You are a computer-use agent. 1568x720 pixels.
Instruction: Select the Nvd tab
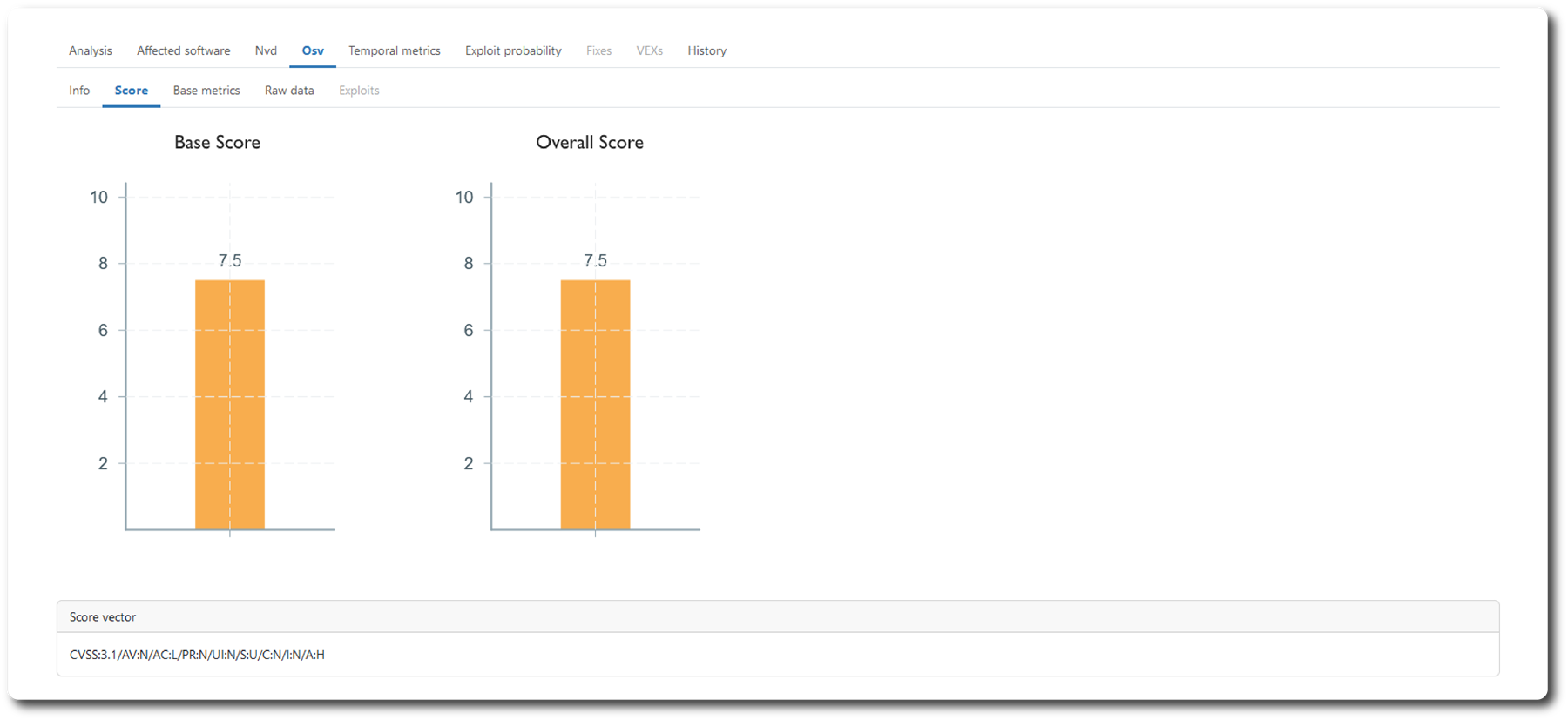click(x=266, y=50)
